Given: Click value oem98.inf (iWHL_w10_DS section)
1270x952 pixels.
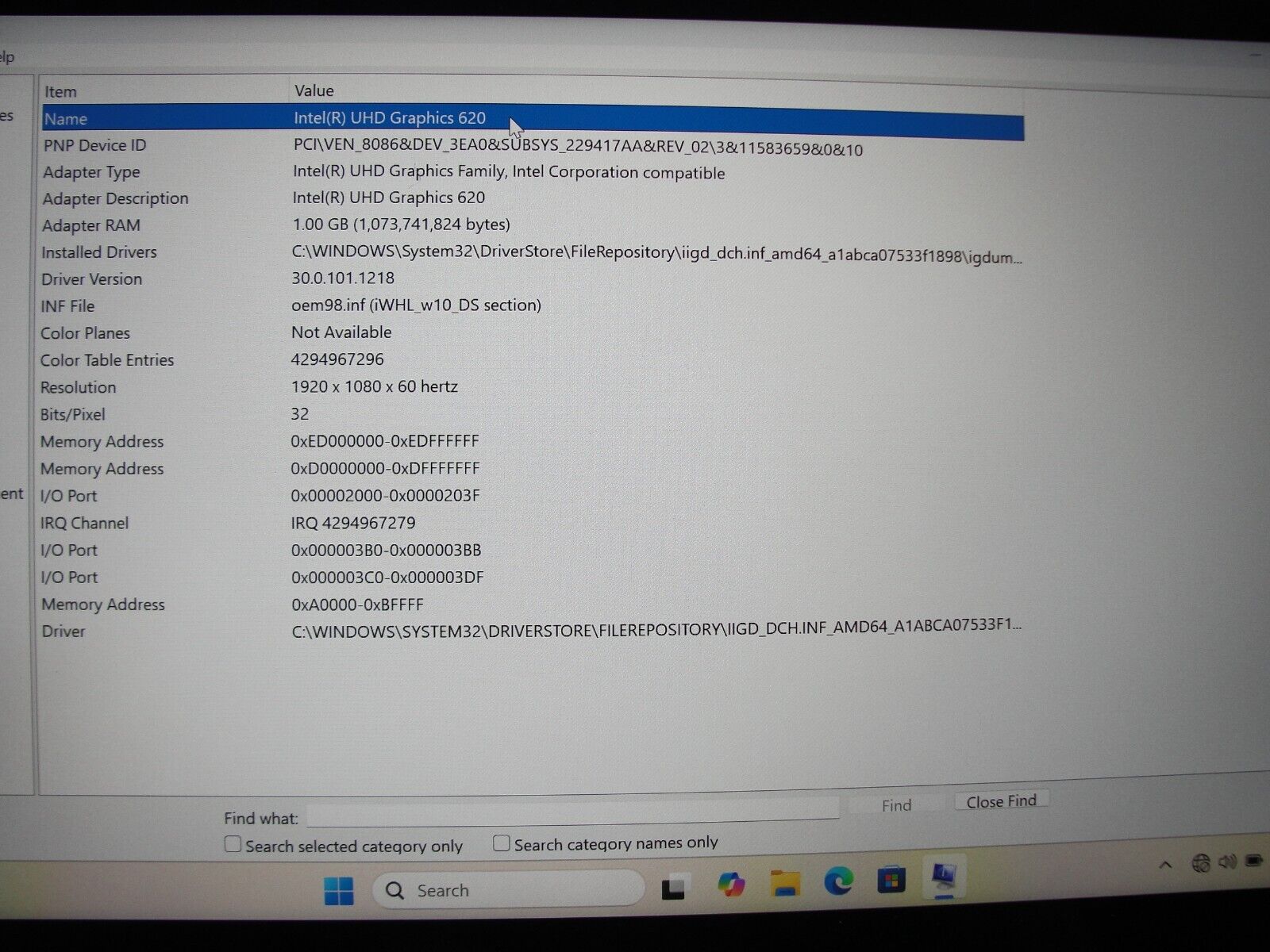Looking at the screenshot, I should [416, 305].
